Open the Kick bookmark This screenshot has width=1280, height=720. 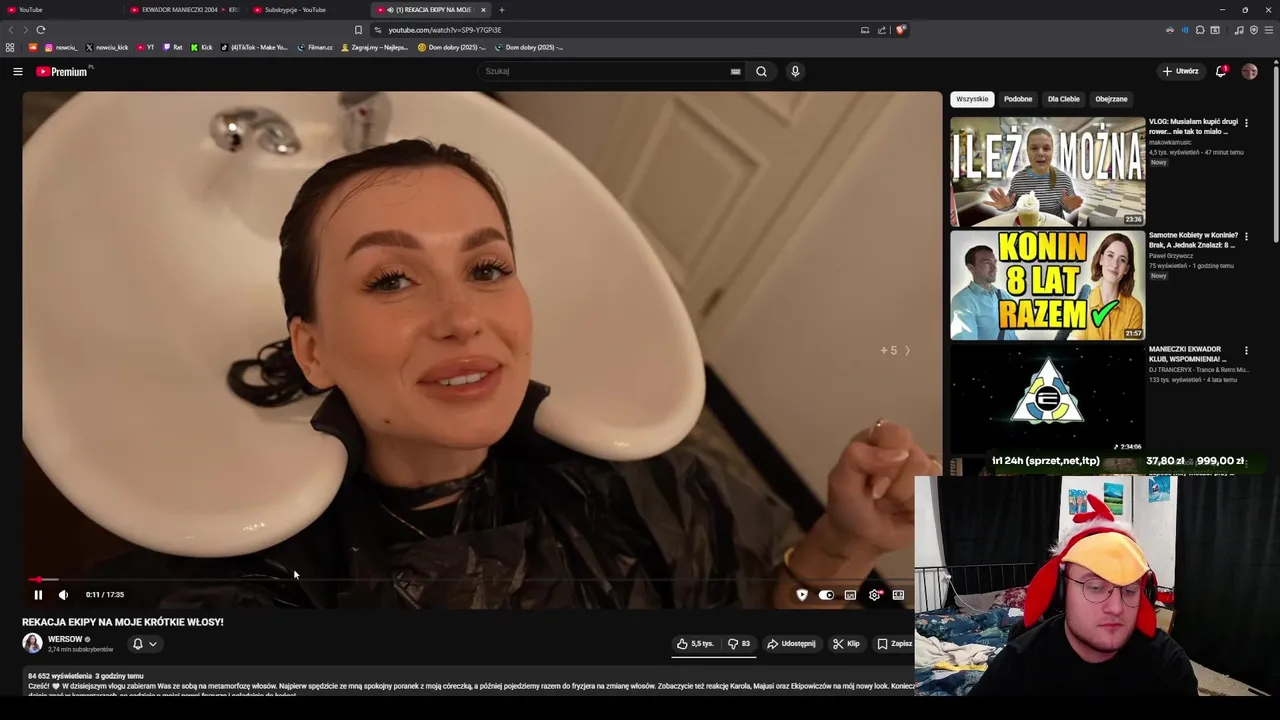tap(201, 47)
